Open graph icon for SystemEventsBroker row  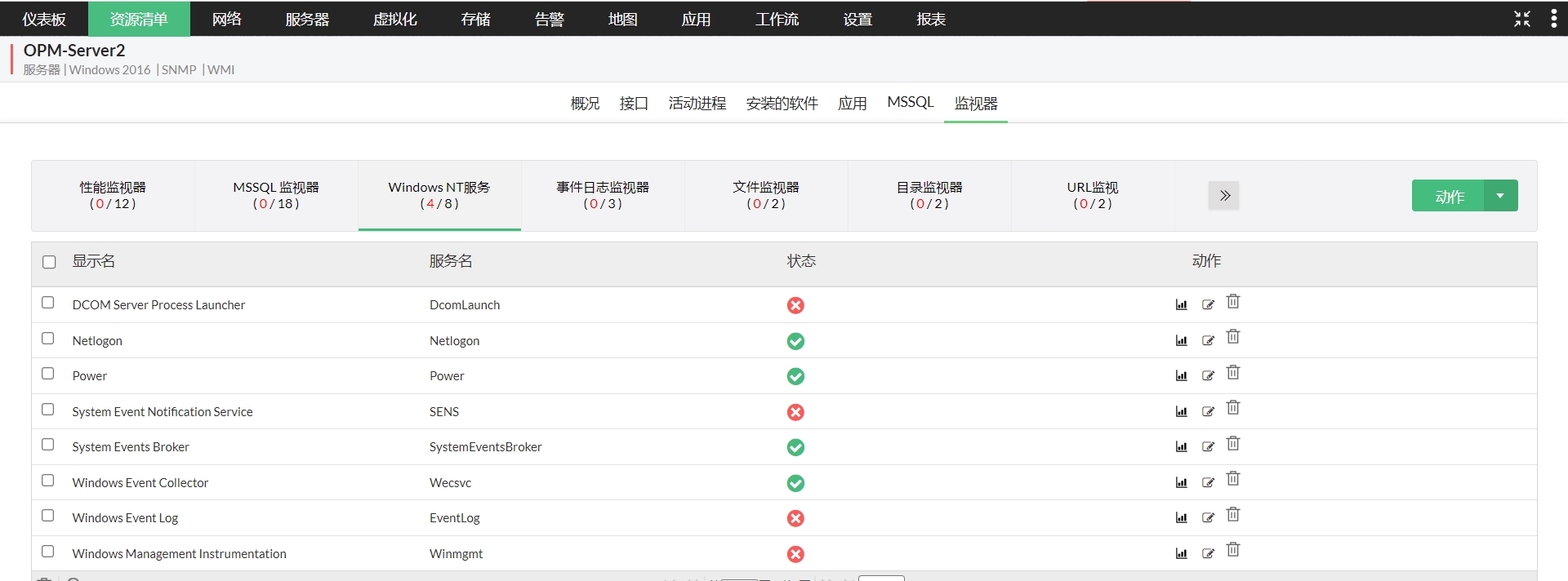click(1181, 447)
